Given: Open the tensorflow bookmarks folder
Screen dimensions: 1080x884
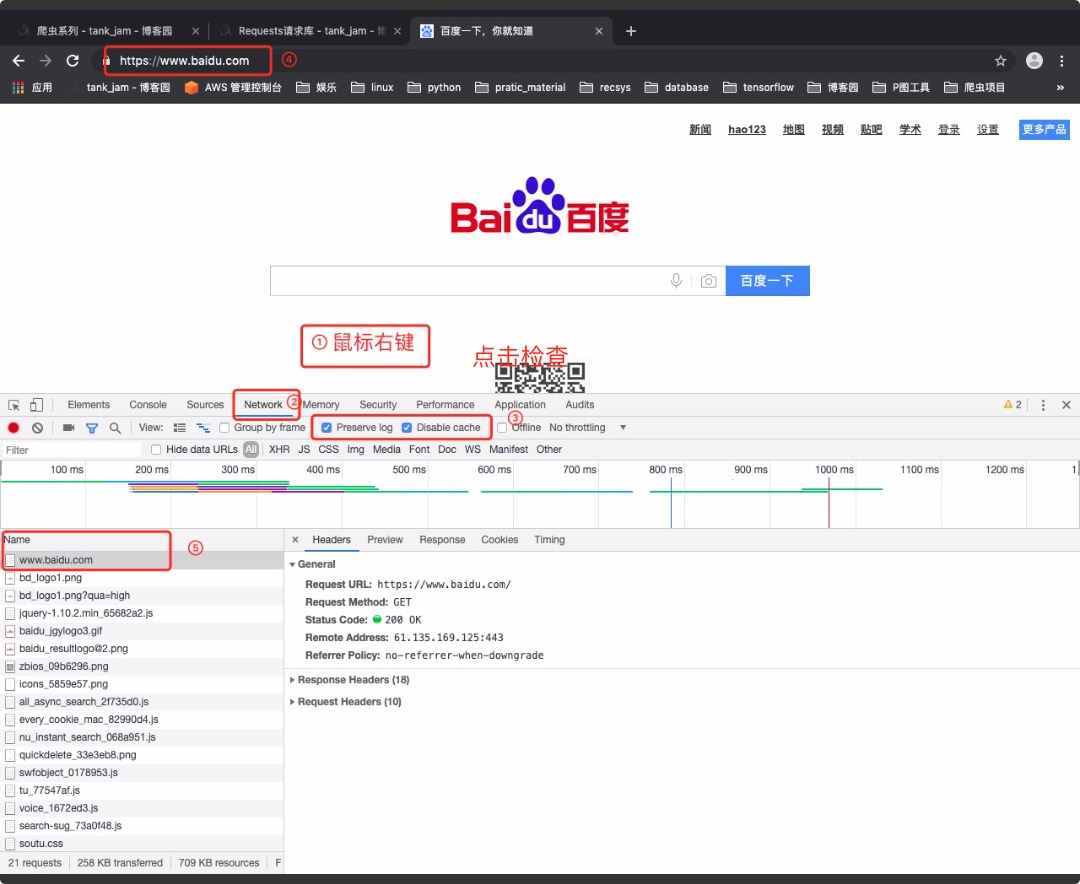Looking at the screenshot, I should [758, 88].
